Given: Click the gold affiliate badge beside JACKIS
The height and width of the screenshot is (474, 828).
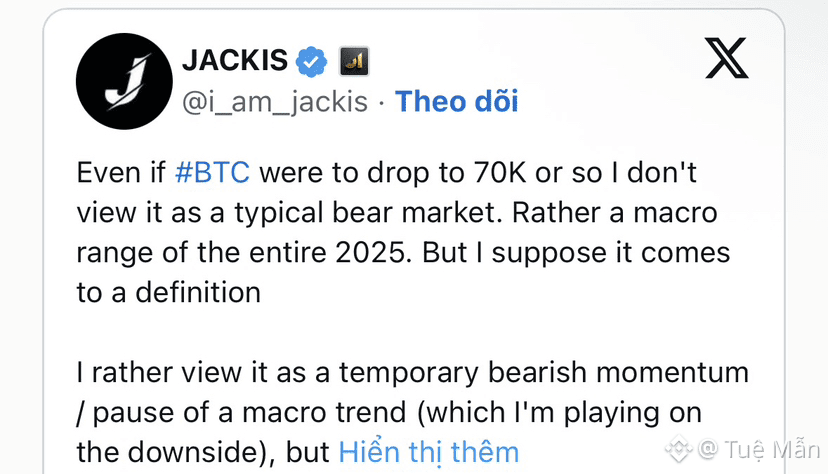Looking at the screenshot, I should pos(354,61).
